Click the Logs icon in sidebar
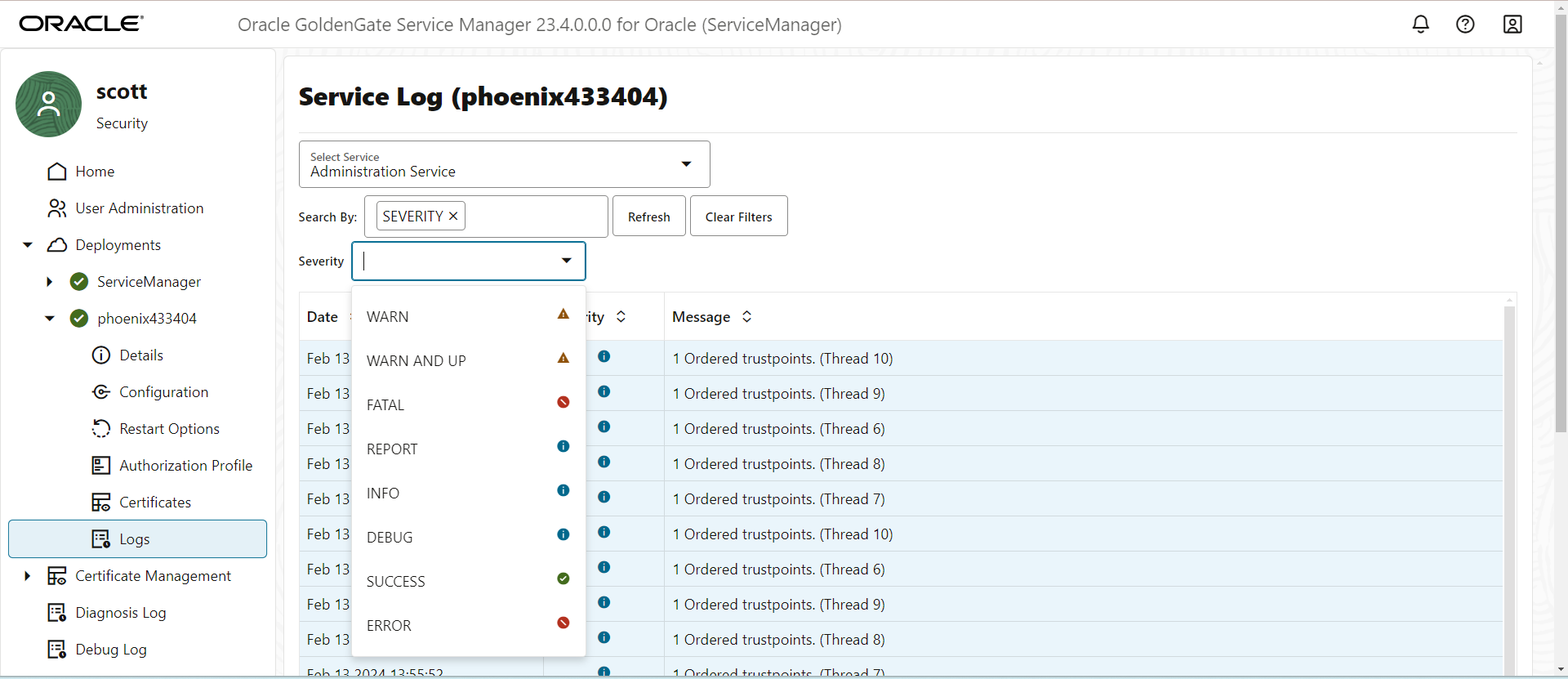 coord(101,539)
